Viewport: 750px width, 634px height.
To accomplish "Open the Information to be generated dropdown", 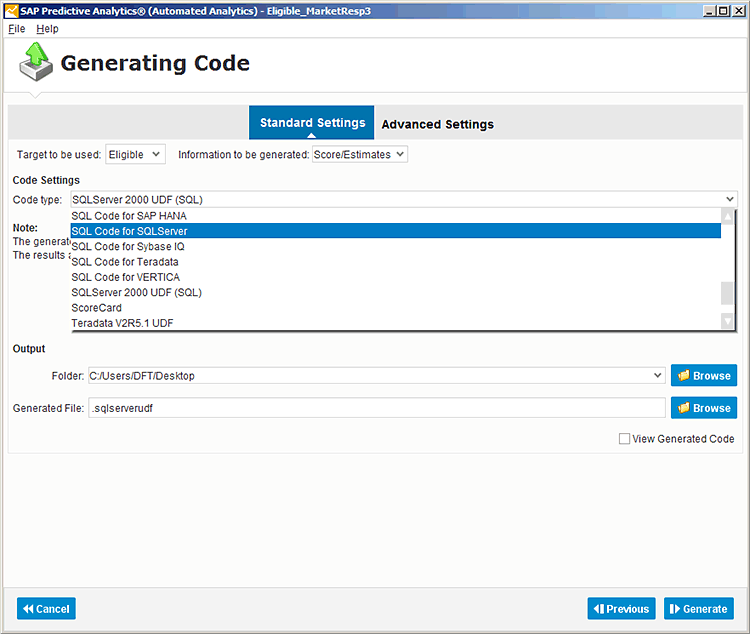I will coord(360,155).
